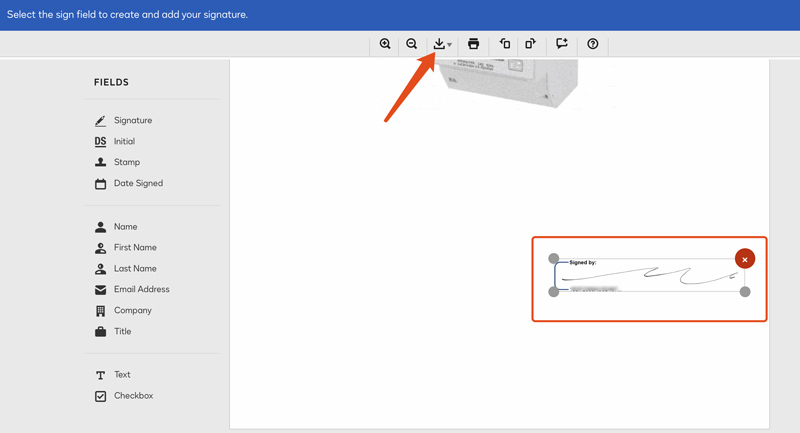Select the Stamp icon
This screenshot has height=433, width=800.
click(x=101, y=162)
